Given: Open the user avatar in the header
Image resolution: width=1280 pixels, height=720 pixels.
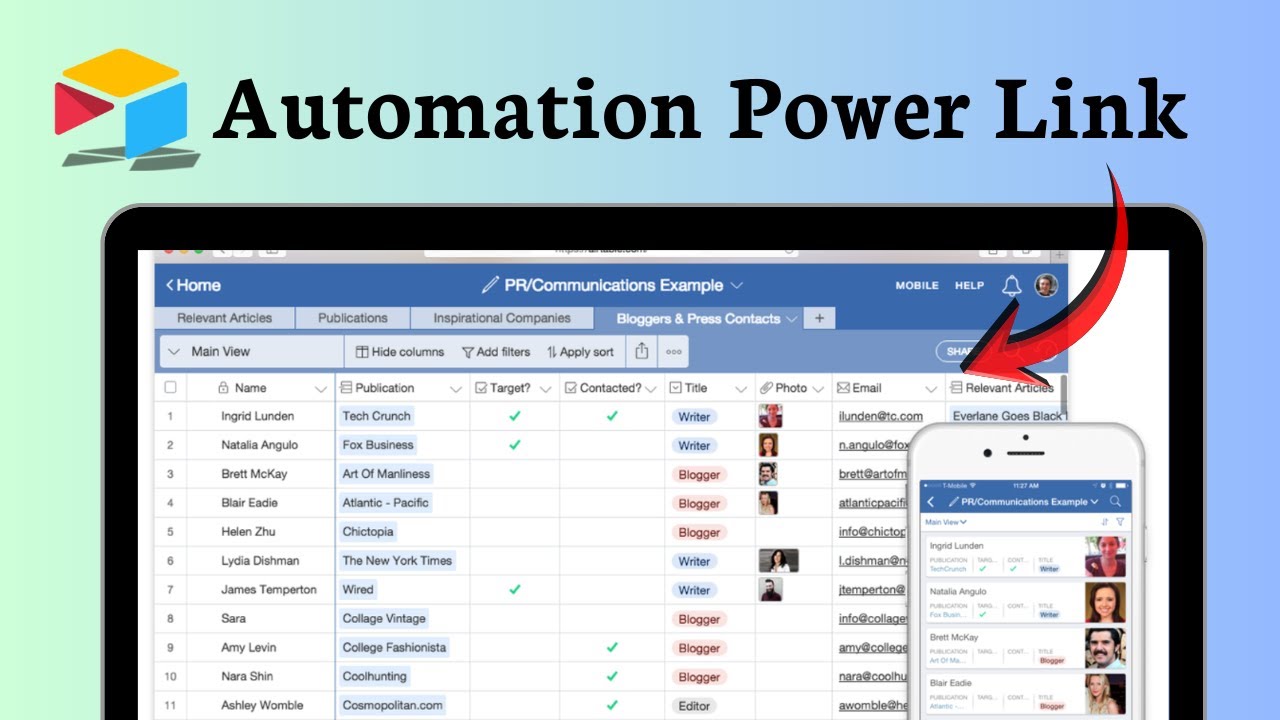Looking at the screenshot, I should (x=1045, y=285).
